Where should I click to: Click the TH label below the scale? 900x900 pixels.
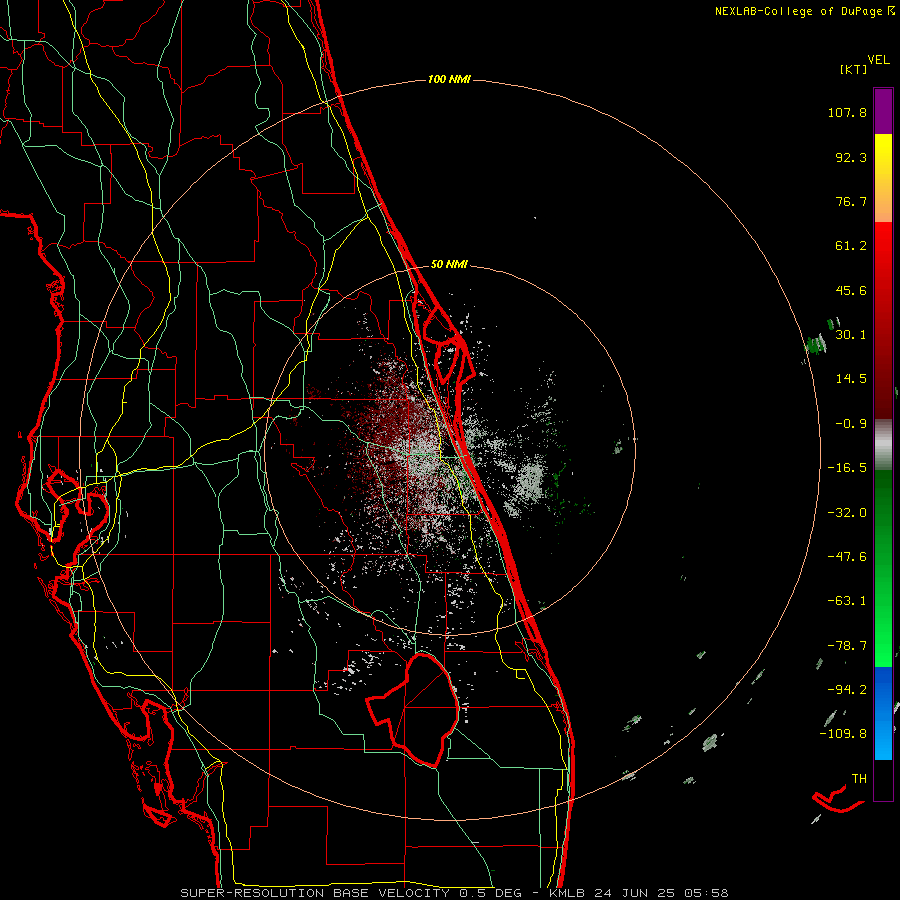859,779
